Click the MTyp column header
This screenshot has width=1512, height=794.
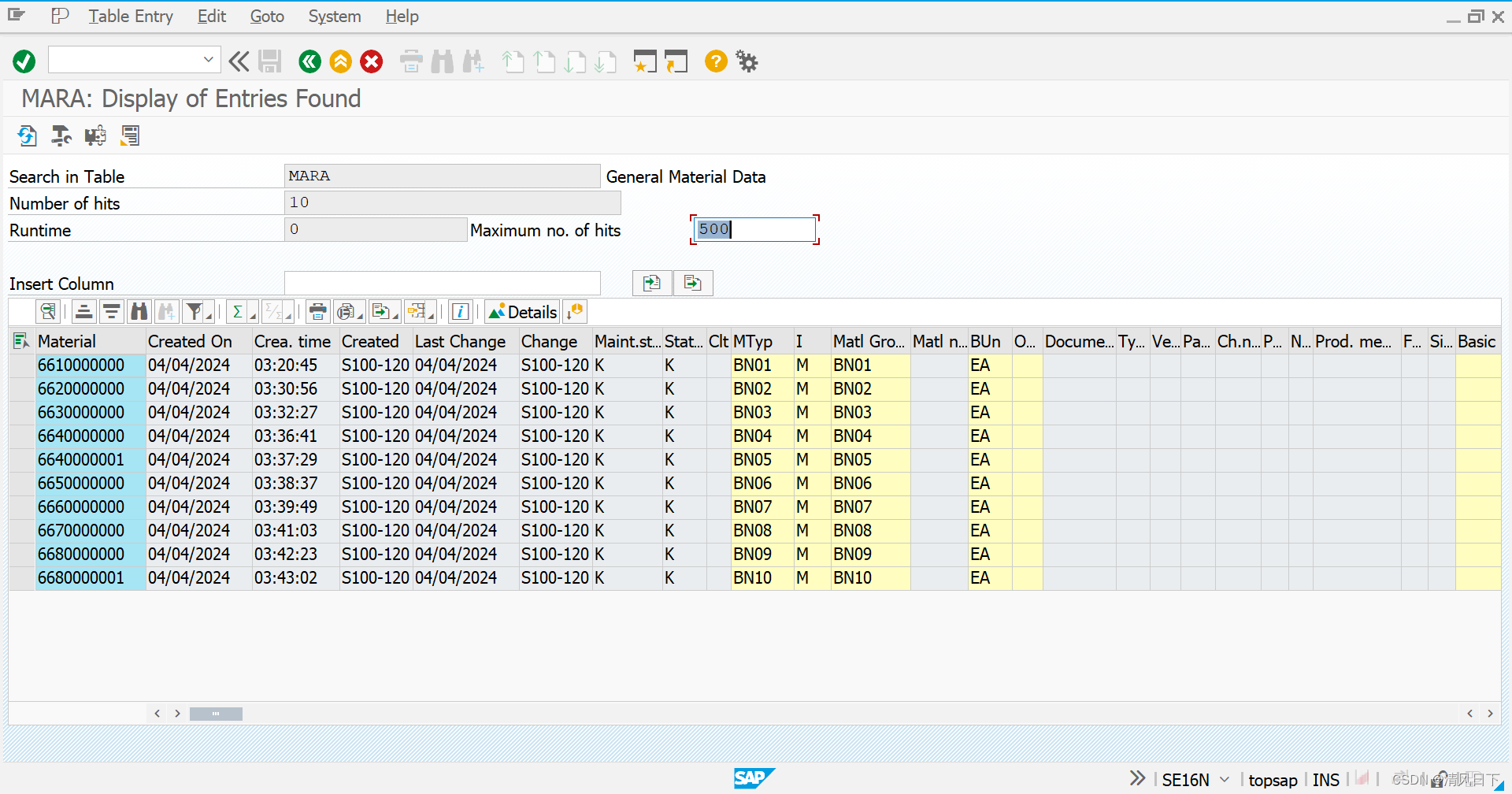point(762,341)
